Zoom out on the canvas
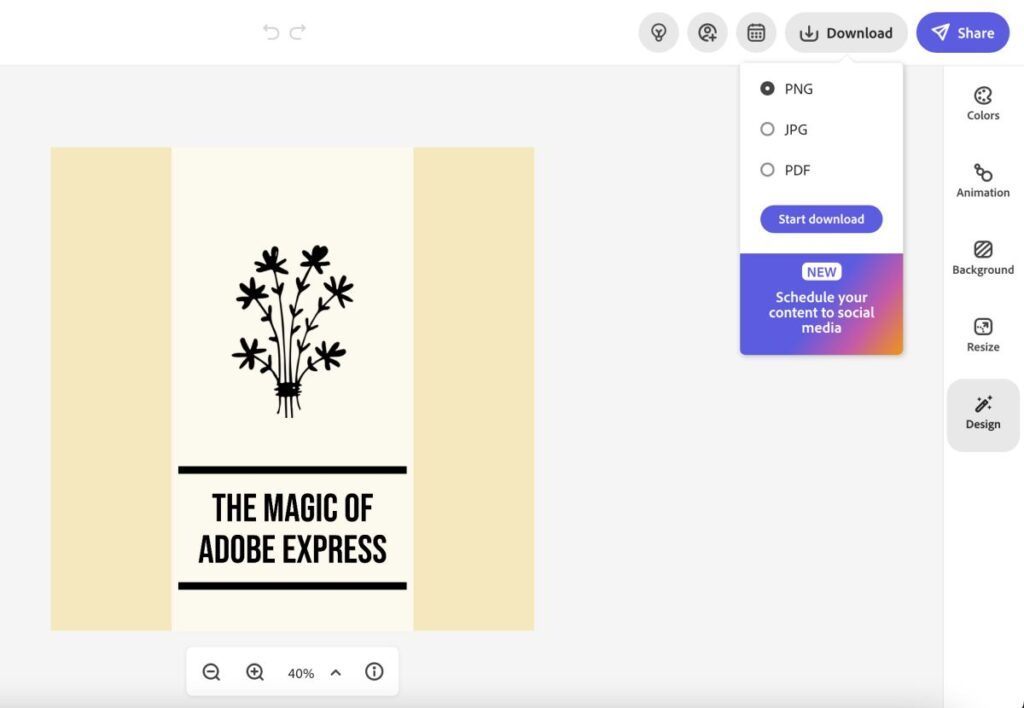 tap(211, 671)
